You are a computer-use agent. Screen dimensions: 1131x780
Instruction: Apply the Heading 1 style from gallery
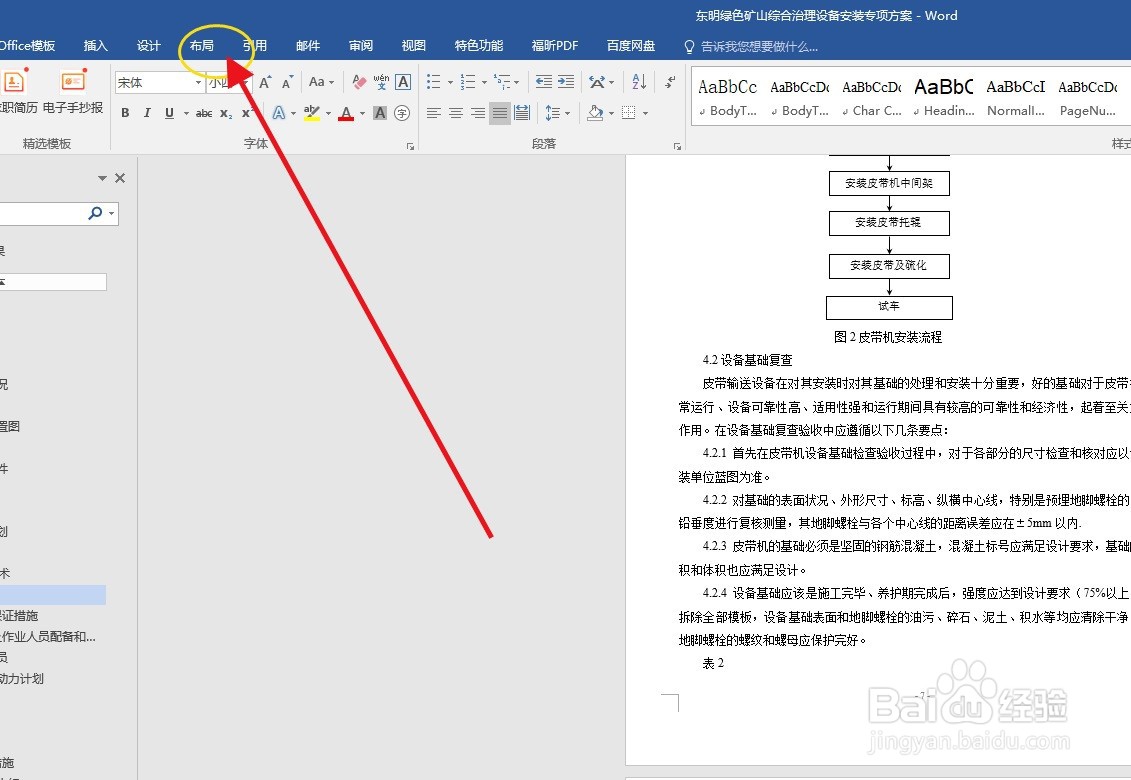[x=943, y=95]
